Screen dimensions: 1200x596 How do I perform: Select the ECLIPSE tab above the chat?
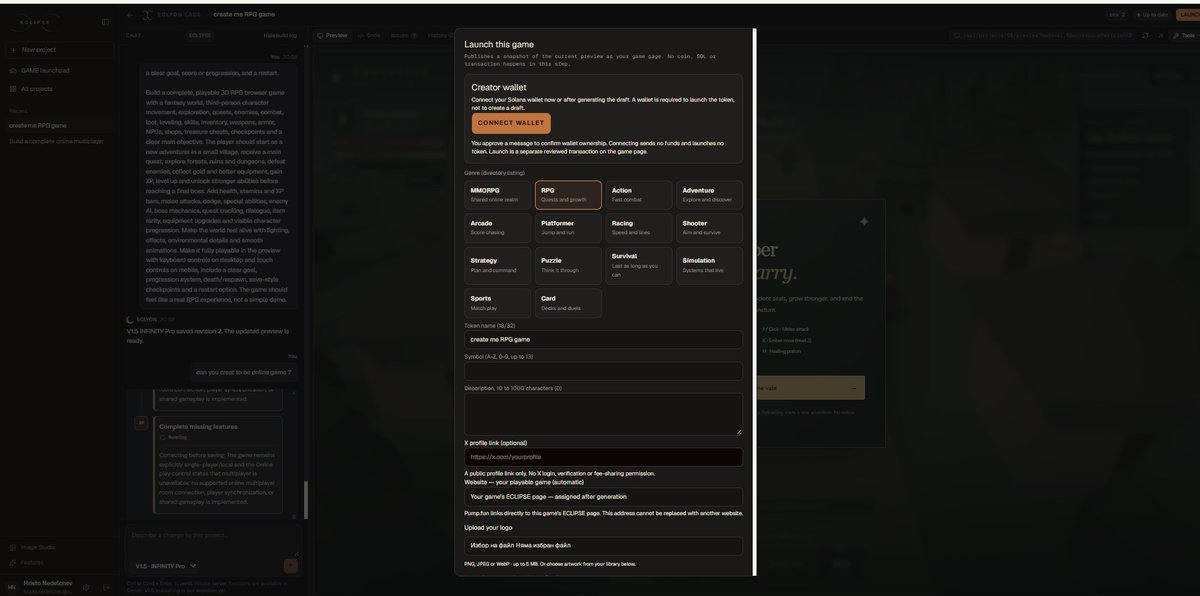pyautogui.click(x=200, y=35)
